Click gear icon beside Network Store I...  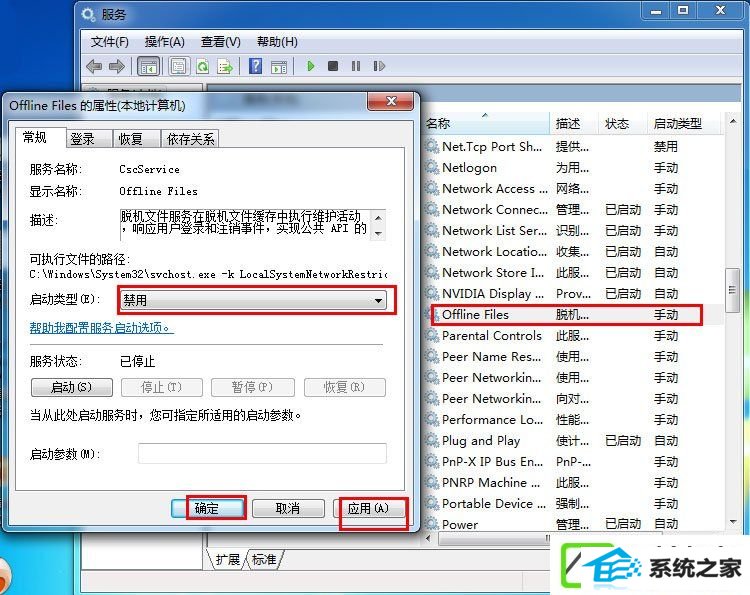(432, 272)
